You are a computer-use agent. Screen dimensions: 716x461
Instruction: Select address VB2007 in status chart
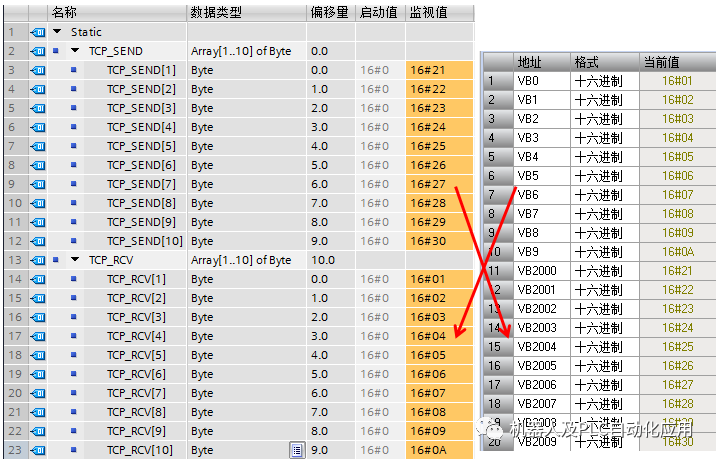coord(542,404)
